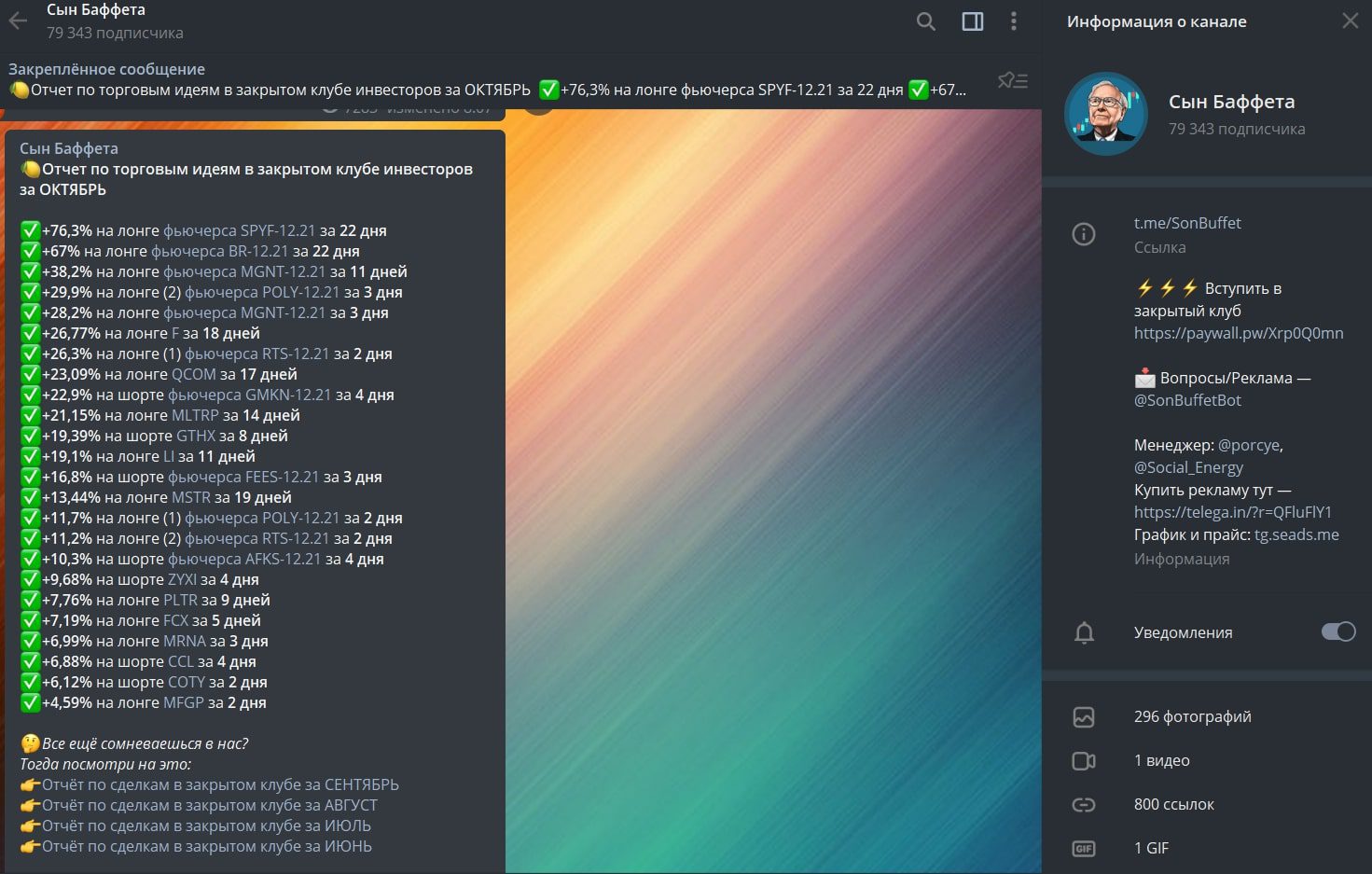
Task: Click the GTHX ticker link
Action: 196,436
